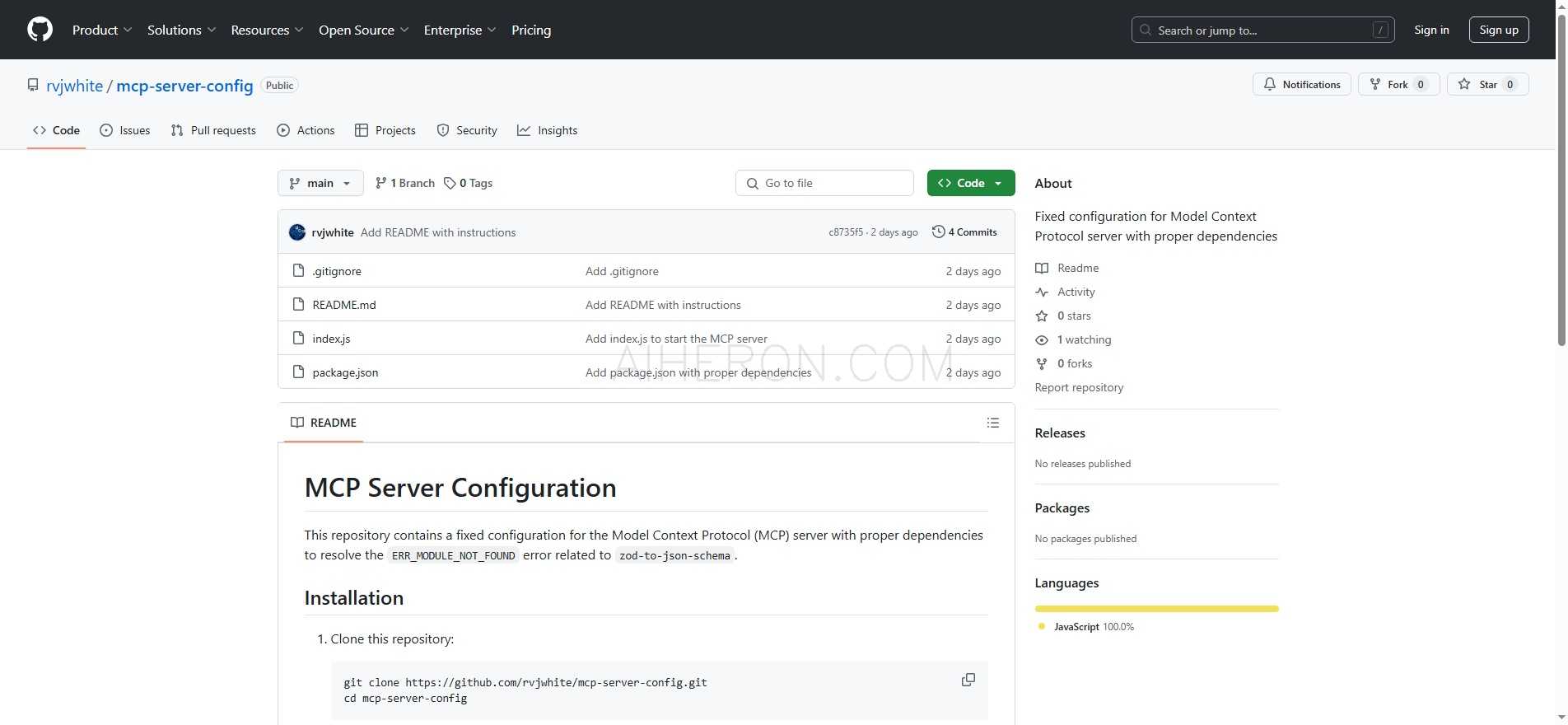Click the history clock icon beside Commits
This screenshot has height=725, width=1568.
(x=938, y=232)
